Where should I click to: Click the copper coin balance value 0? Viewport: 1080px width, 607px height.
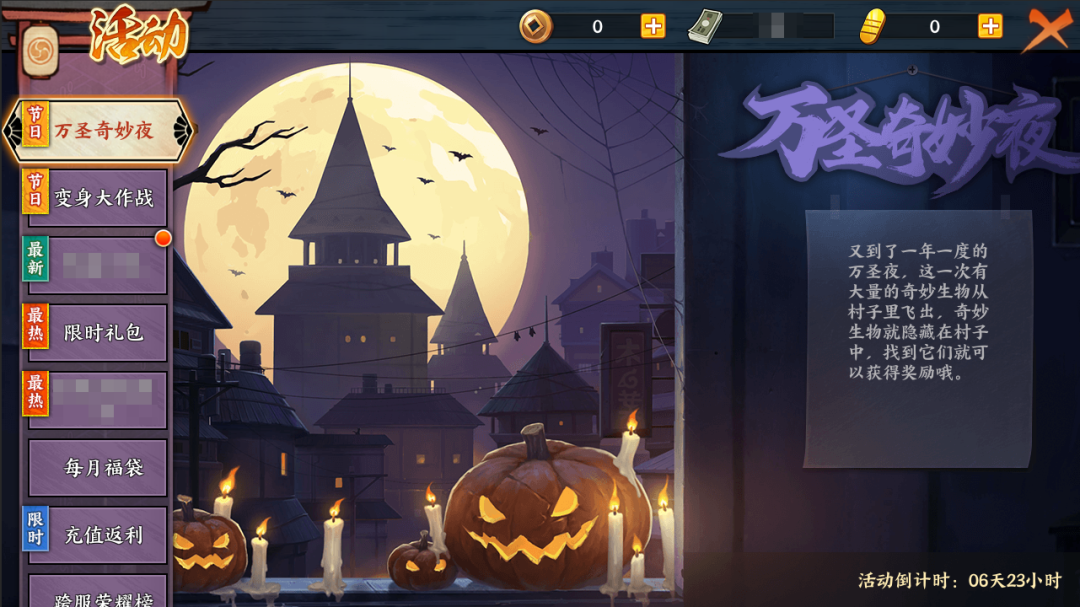tap(597, 27)
